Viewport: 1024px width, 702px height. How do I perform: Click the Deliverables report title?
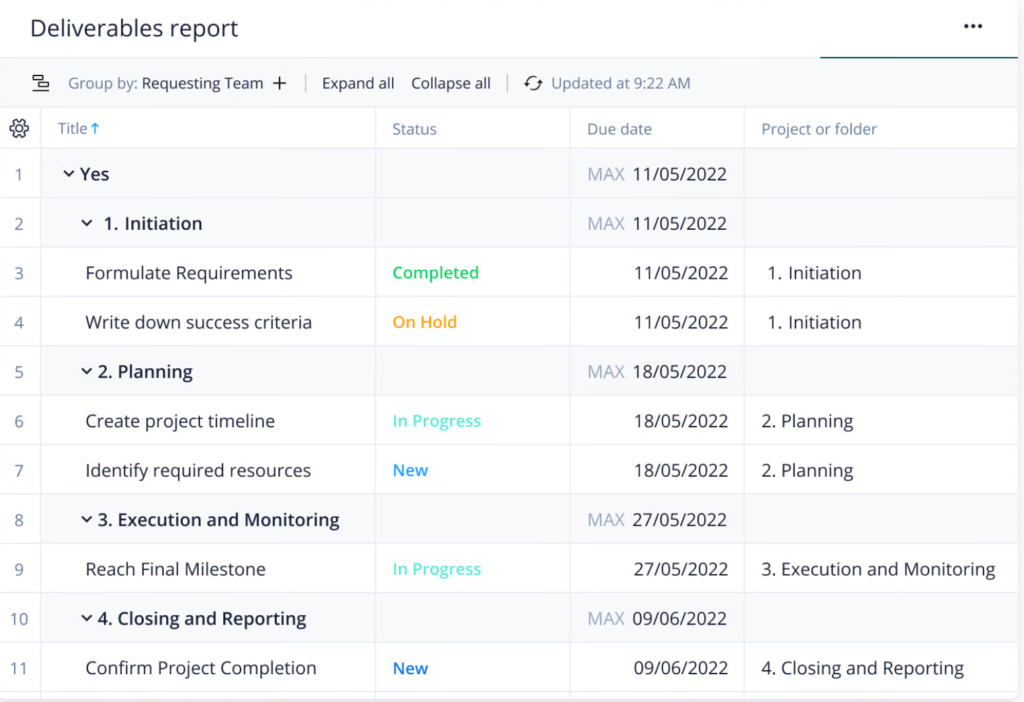point(133,28)
